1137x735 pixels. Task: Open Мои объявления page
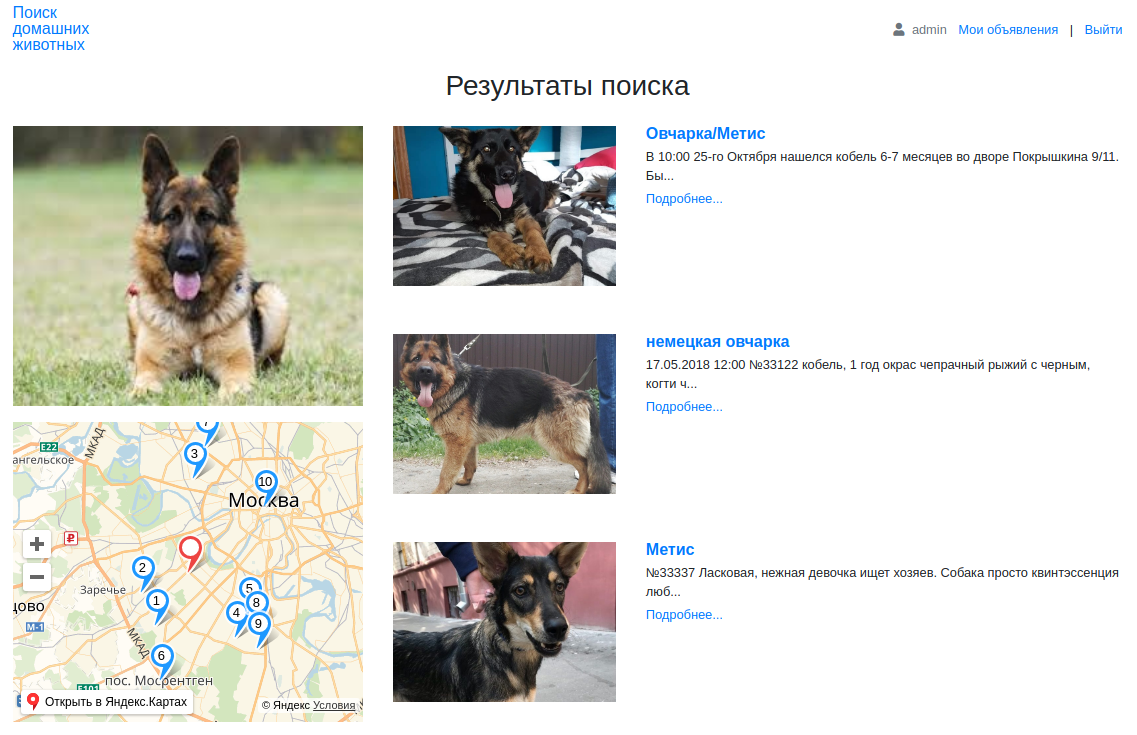(1008, 30)
